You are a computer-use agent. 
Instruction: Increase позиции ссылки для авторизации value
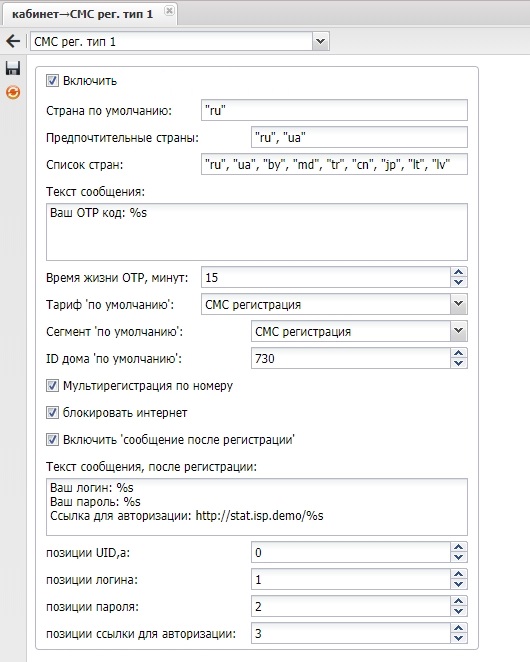[x=459, y=629]
